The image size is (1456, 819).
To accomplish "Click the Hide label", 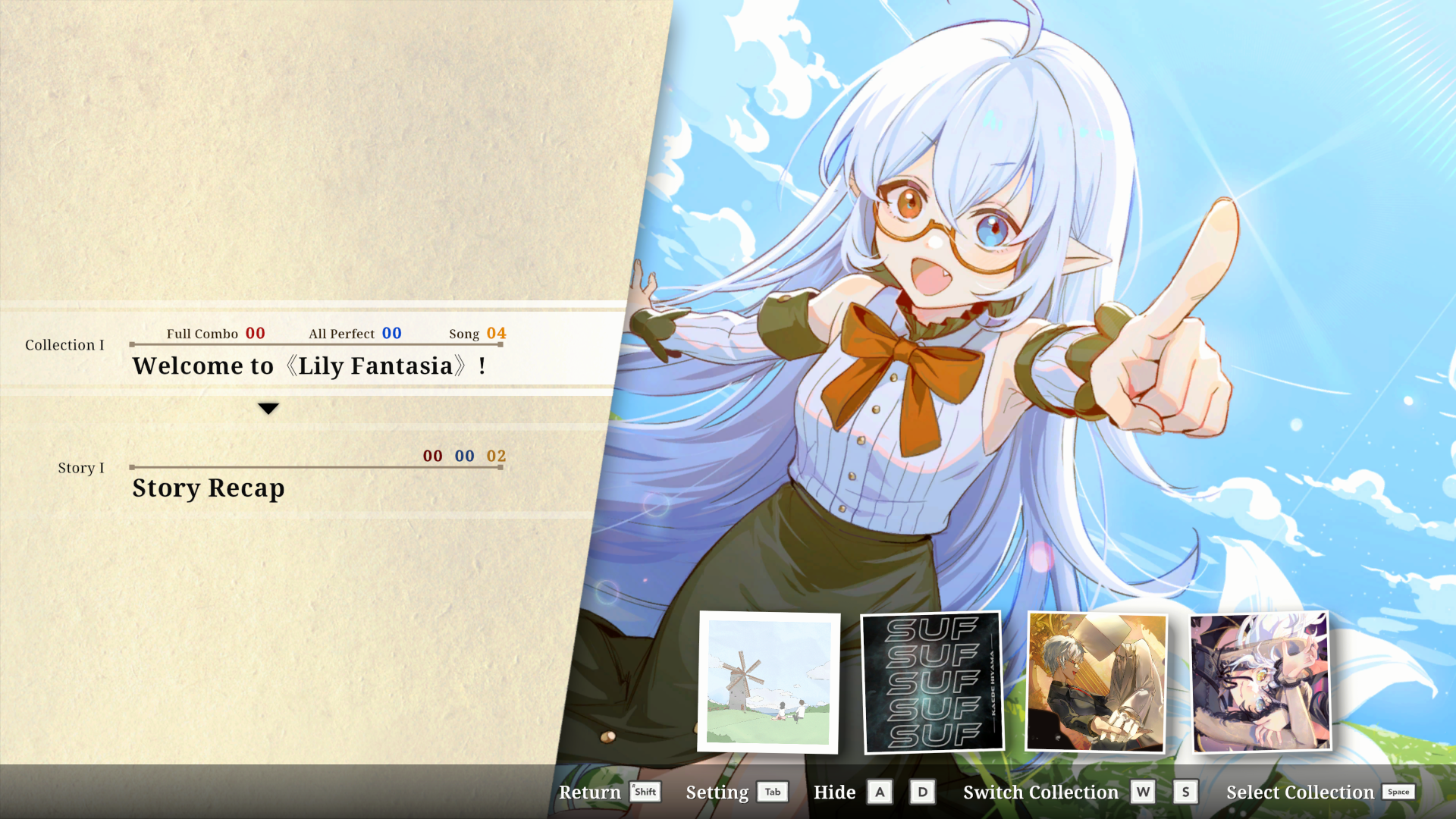I will pyautogui.click(x=834, y=792).
